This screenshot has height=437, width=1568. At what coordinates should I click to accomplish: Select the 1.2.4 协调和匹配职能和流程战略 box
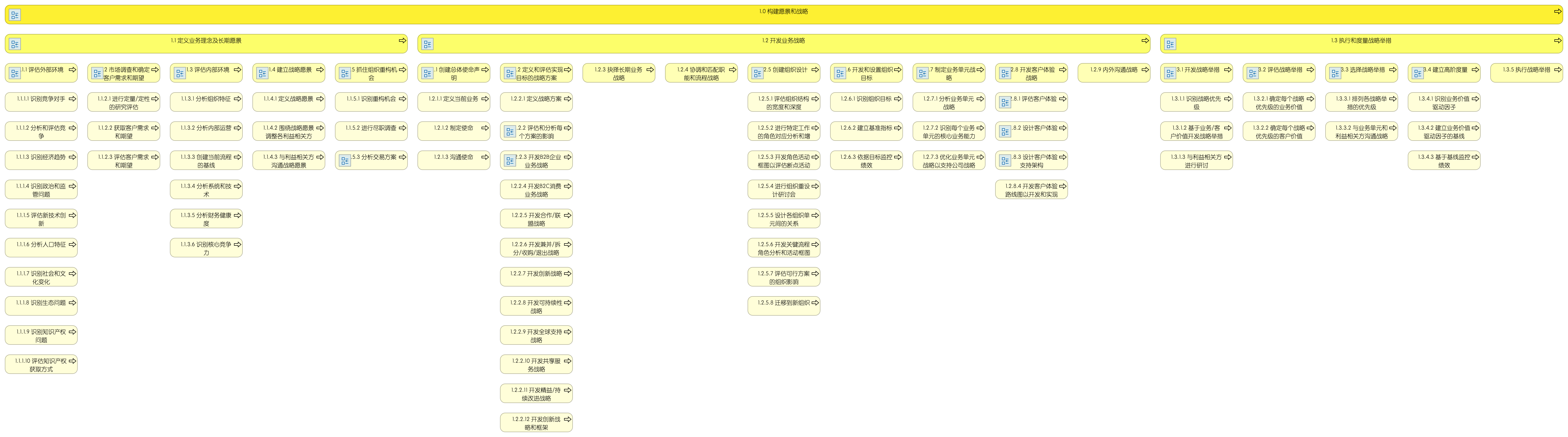tap(701, 73)
